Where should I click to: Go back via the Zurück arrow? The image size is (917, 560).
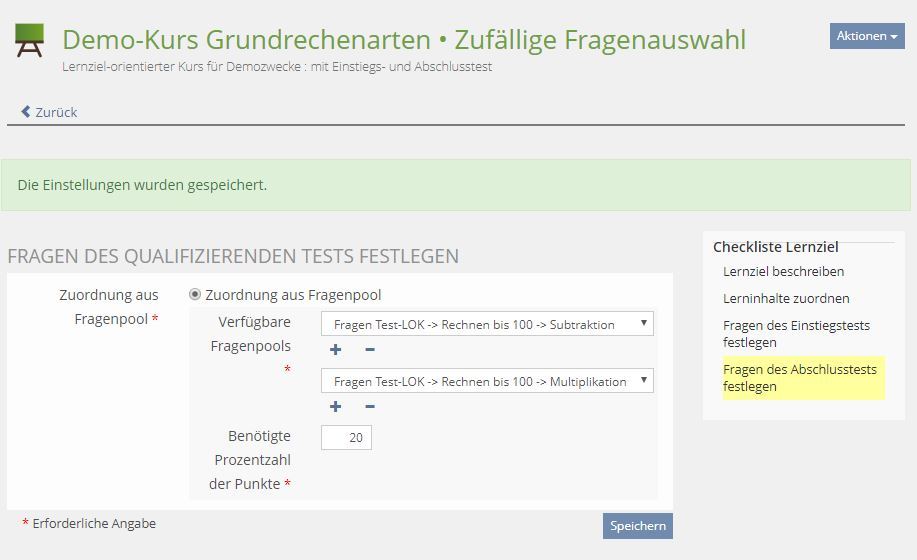[49, 112]
